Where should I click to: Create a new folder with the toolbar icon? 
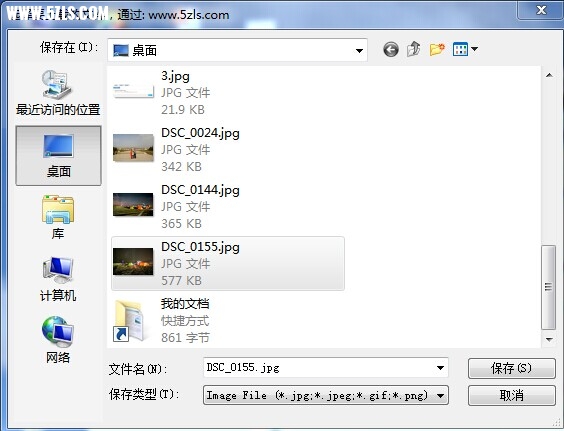coord(437,49)
